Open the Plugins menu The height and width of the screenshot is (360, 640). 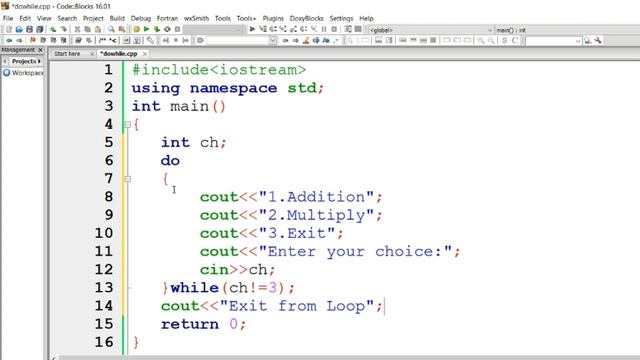coord(273,18)
